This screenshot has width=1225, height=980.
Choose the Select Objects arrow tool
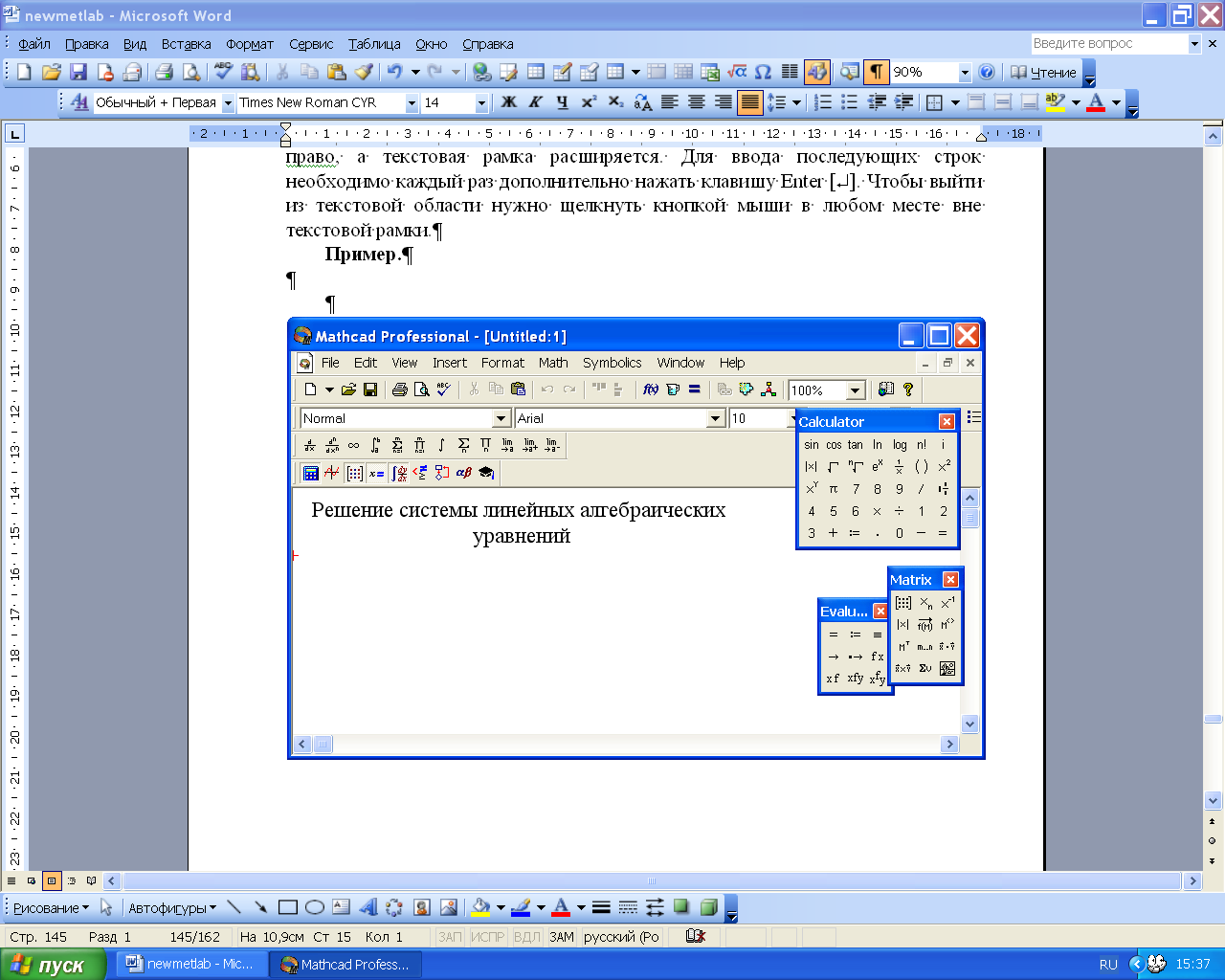point(106,907)
